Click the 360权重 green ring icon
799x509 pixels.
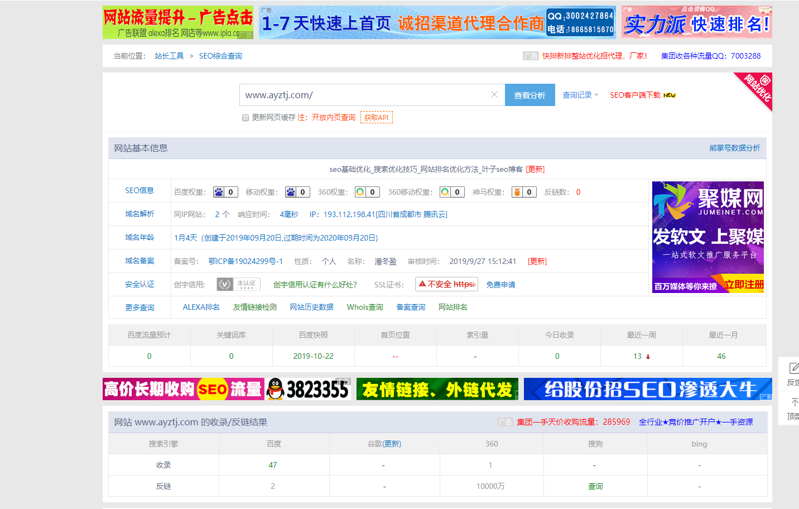(361, 192)
